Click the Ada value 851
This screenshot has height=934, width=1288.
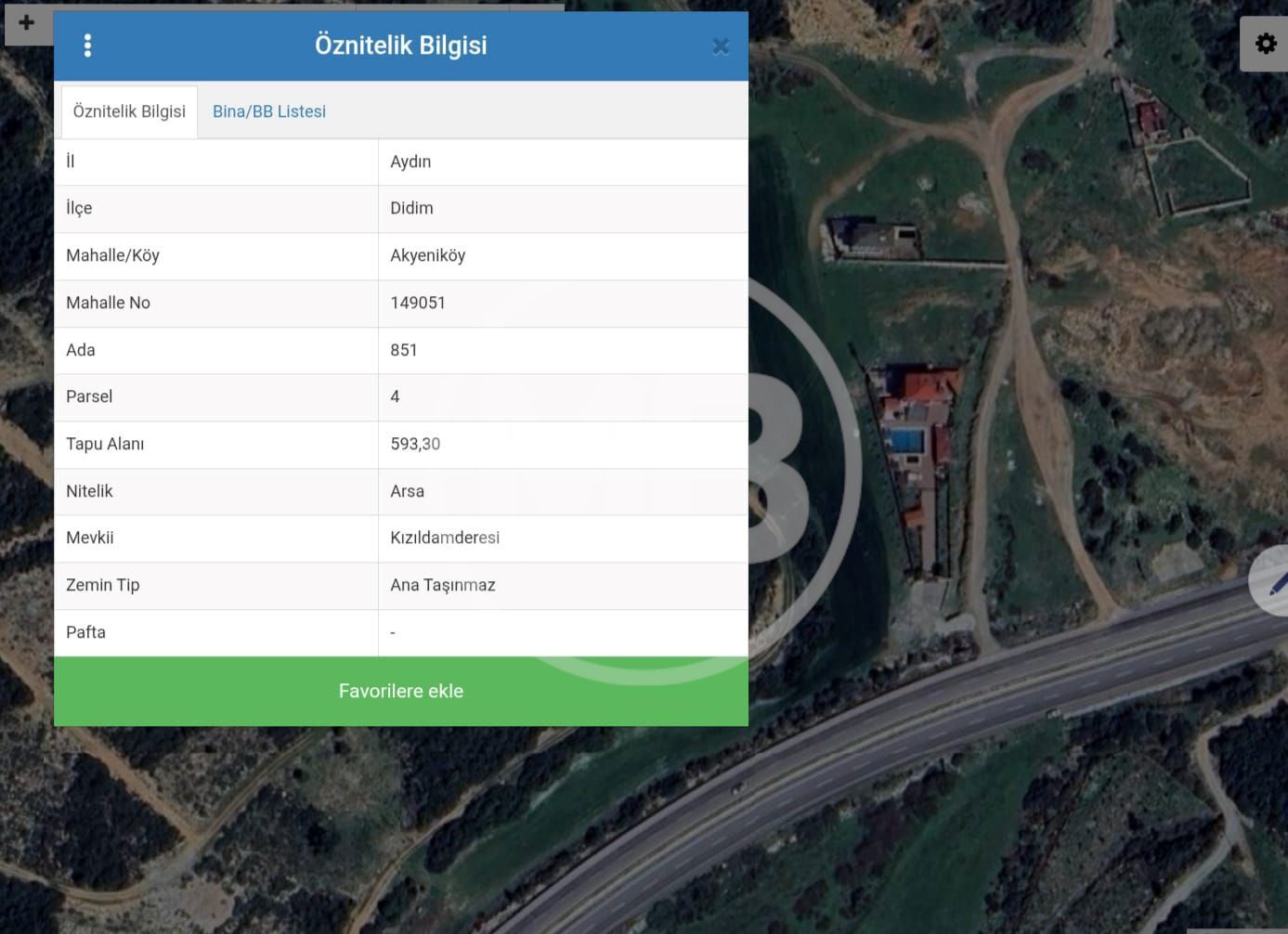click(404, 350)
